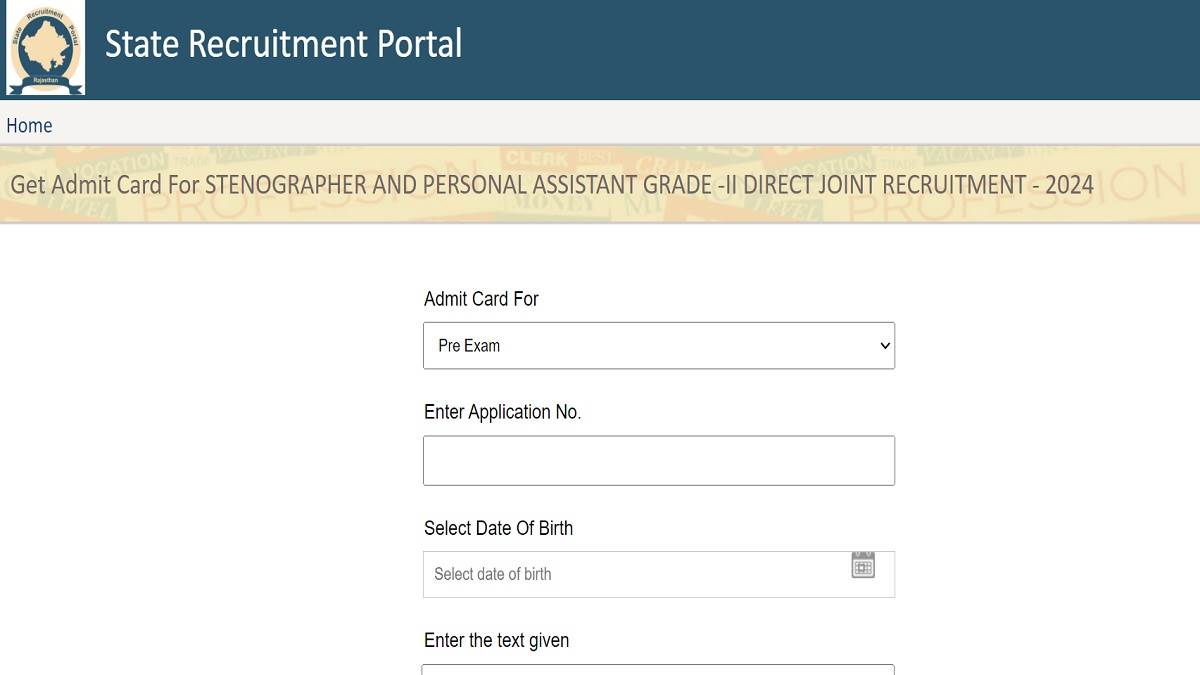Focus the captcha text box at bottom

coord(659,669)
